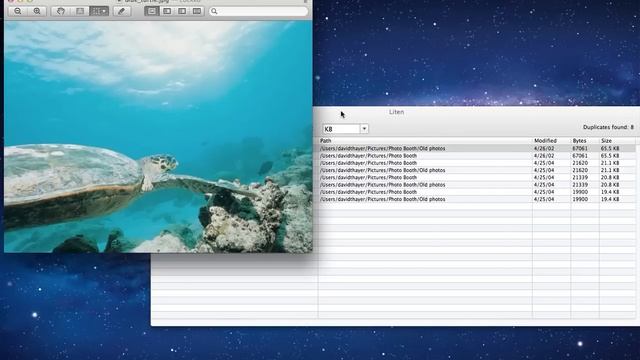Select the Photo Booth path with 21339 bytes
The width and height of the screenshot is (640, 360).
coord(368,178)
